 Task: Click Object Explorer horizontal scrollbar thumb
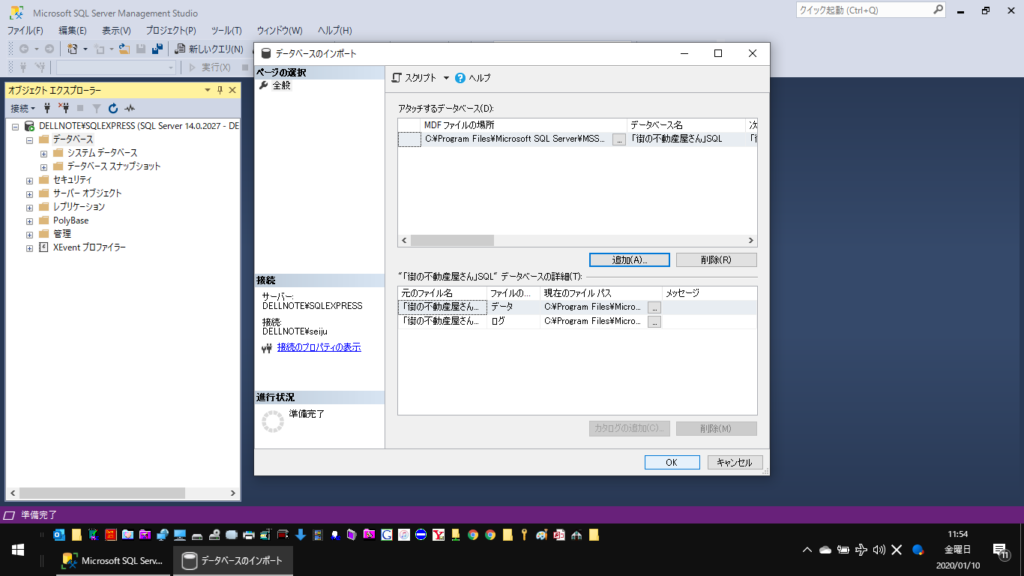pyautogui.click(x=102, y=493)
